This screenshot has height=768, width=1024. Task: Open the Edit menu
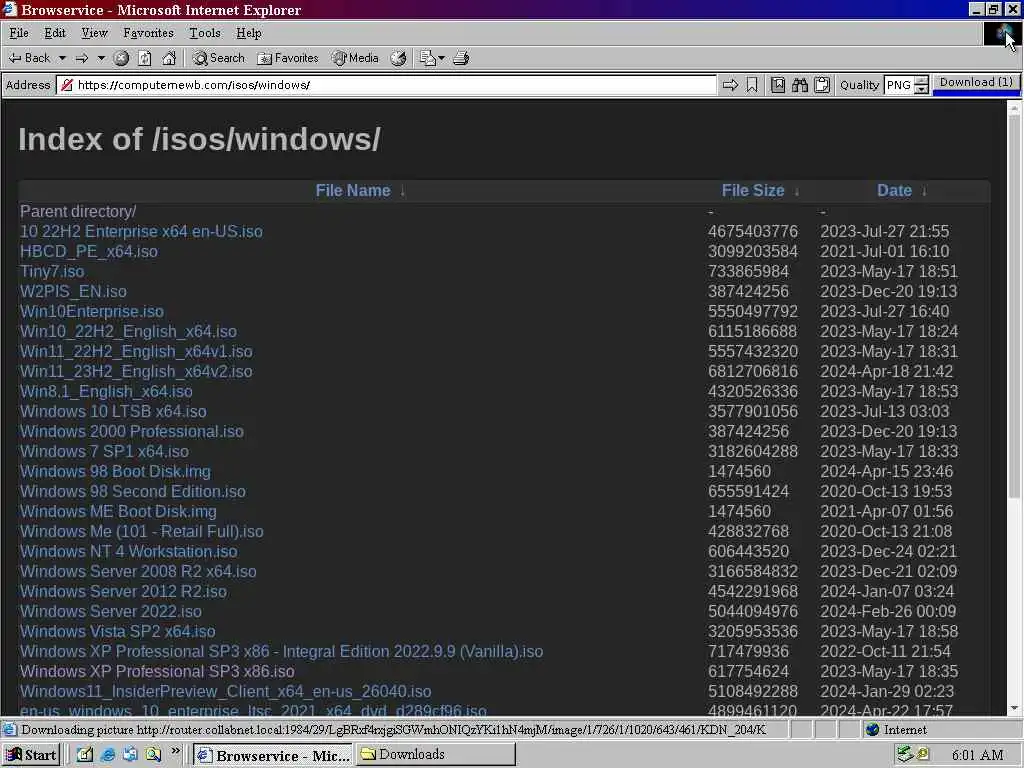coord(55,33)
